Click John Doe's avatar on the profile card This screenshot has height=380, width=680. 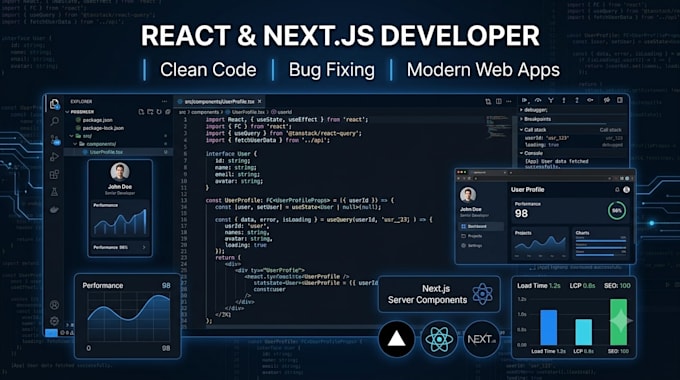pyautogui.click(x=120, y=172)
